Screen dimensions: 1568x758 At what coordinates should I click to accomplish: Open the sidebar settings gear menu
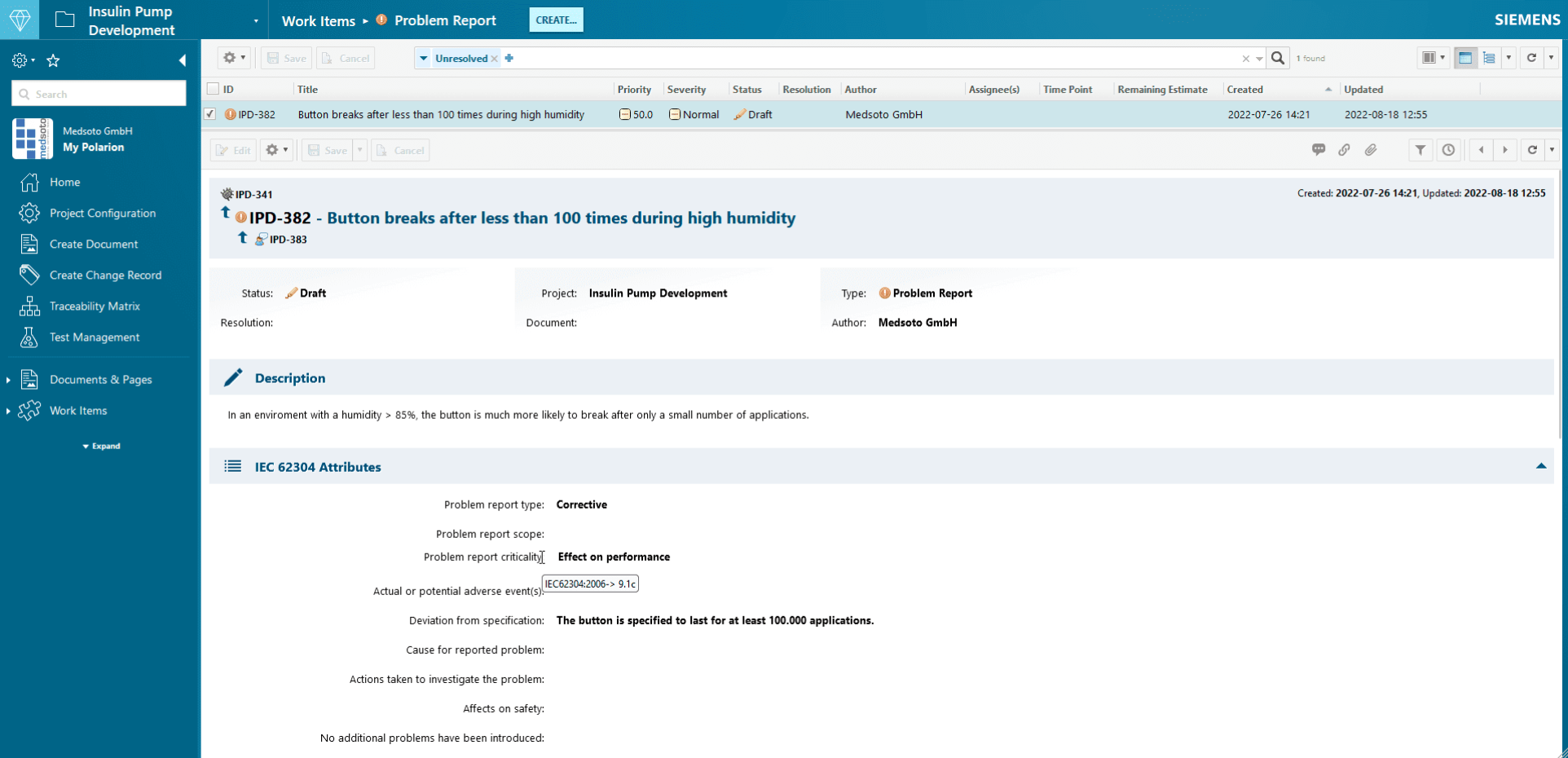coord(23,60)
